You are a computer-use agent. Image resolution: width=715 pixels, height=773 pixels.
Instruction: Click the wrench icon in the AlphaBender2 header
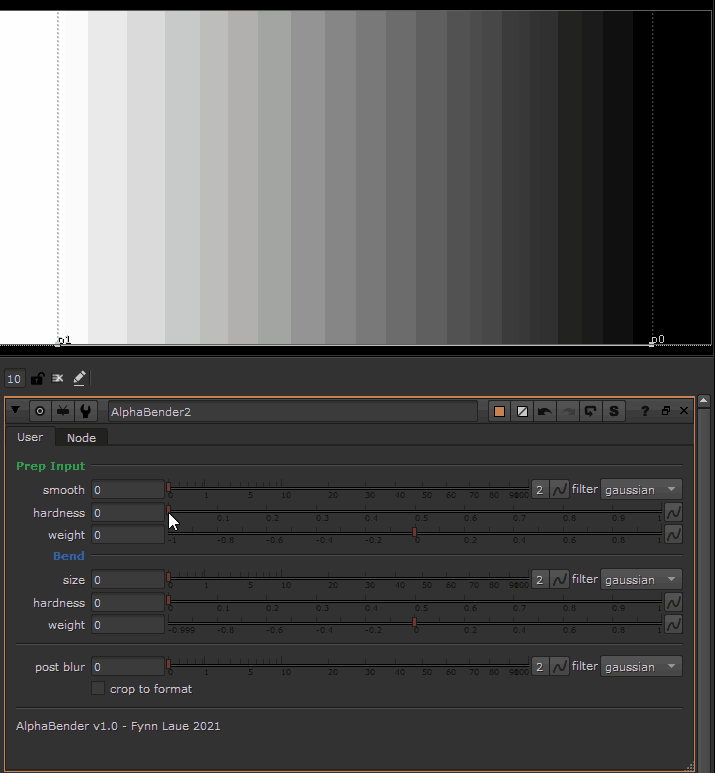click(x=86, y=411)
